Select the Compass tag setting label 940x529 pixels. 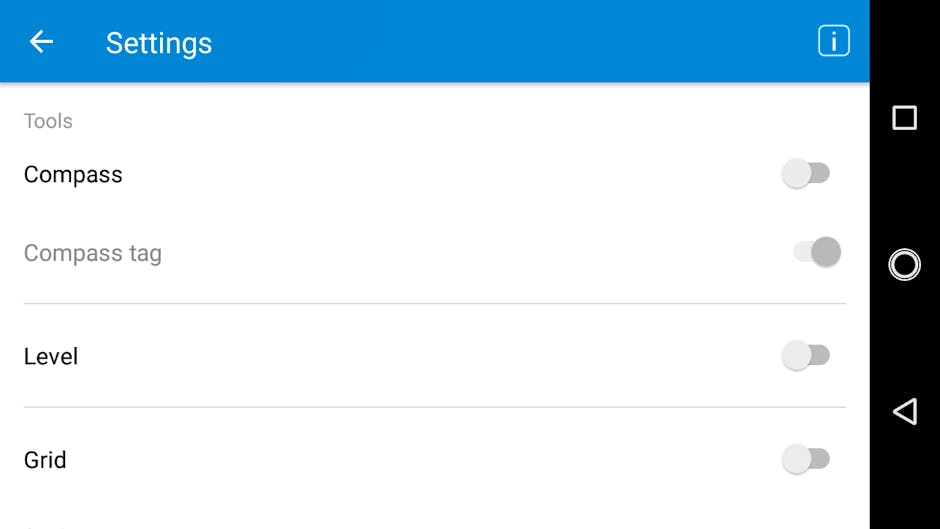93,253
